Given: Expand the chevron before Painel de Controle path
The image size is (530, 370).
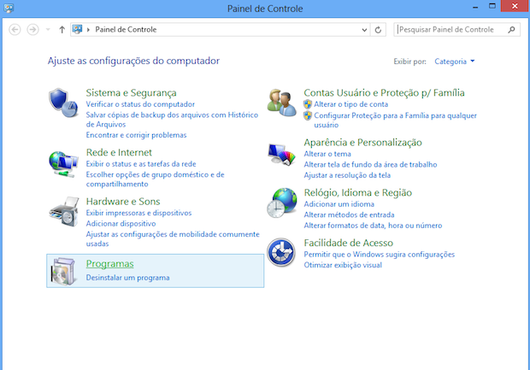Looking at the screenshot, I should 88,30.
